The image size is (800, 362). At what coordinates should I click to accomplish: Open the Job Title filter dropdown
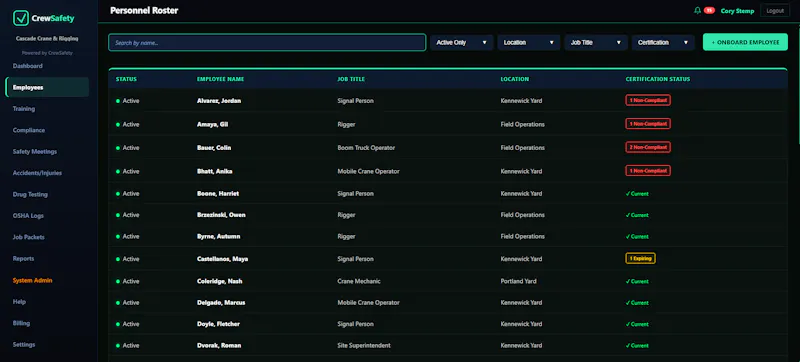click(x=596, y=43)
